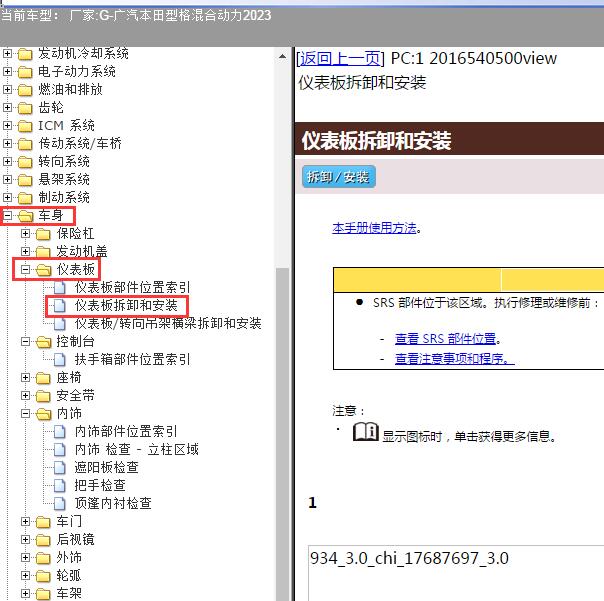Expand the 车门 subfolder
Viewport: 604px width, 601px height.
(25, 521)
